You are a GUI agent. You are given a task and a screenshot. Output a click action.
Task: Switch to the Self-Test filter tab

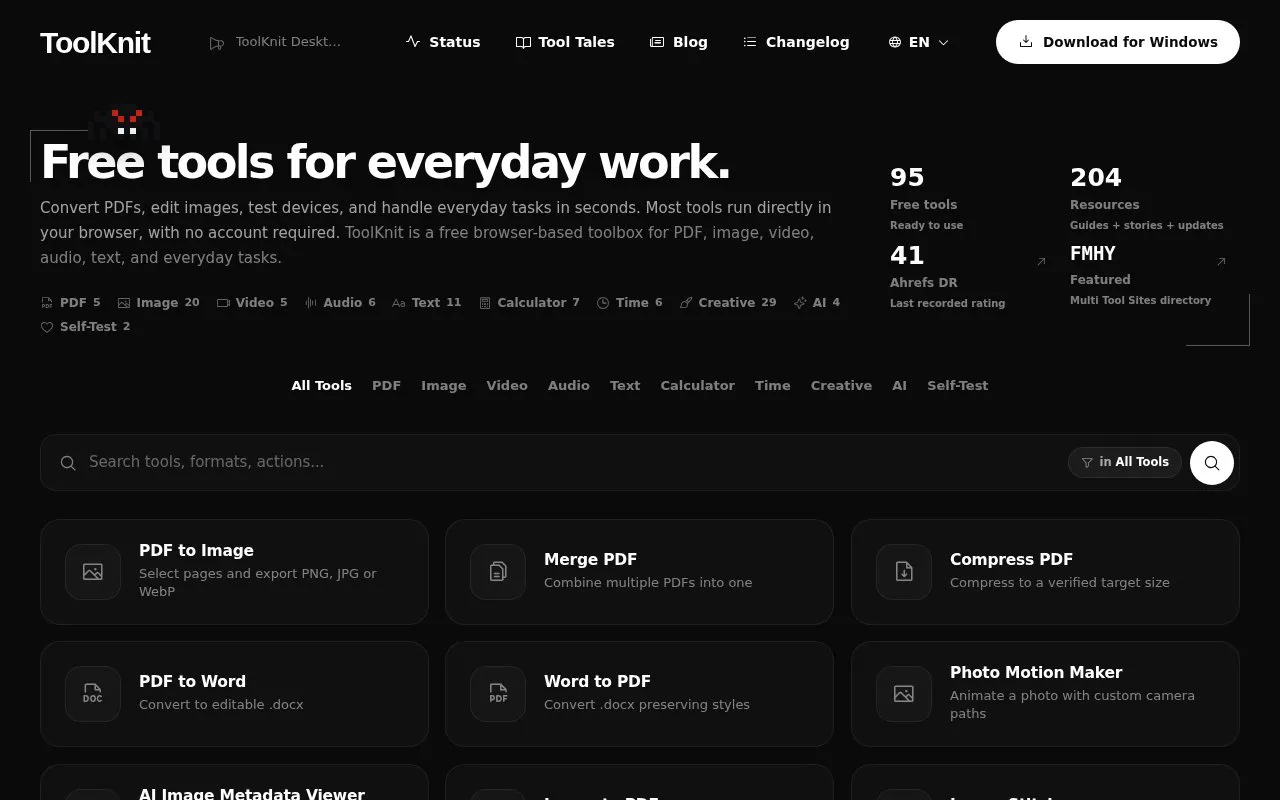pos(958,385)
